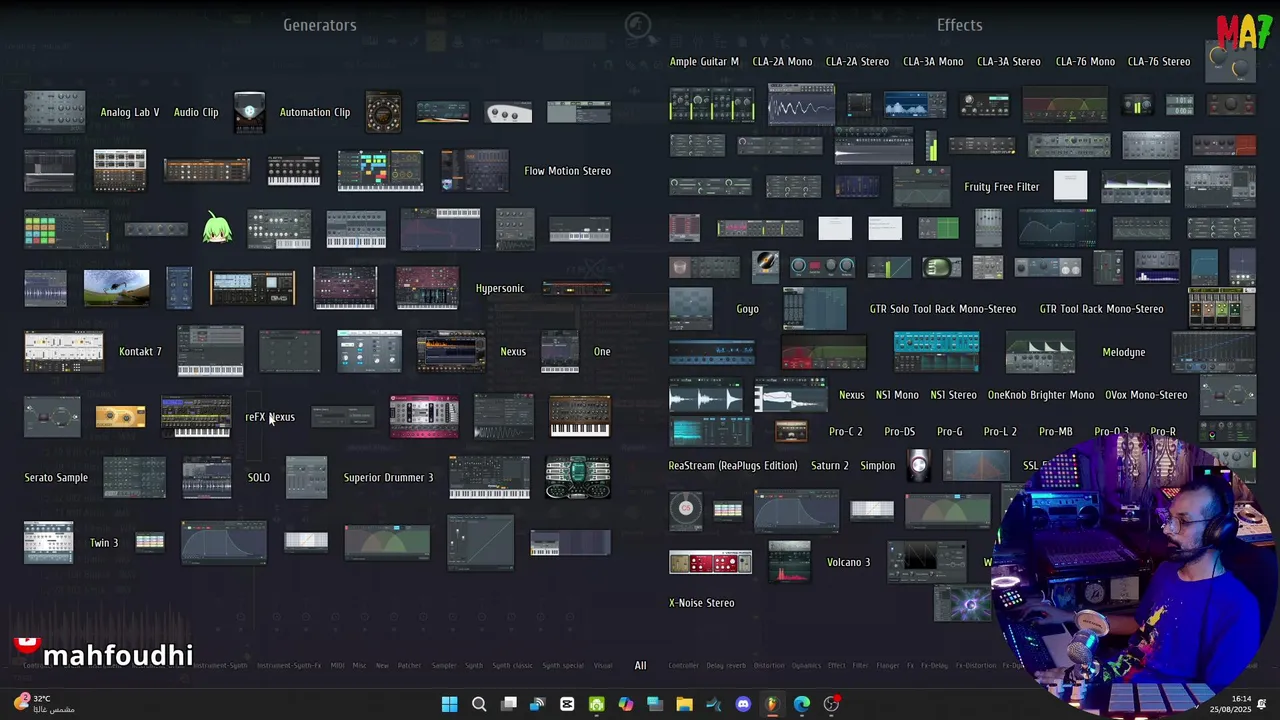Viewport: 1280px width, 720px height.
Task: Select the green-haired character plugin thumbnail
Action: pyautogui.click(x=217, y=229)
